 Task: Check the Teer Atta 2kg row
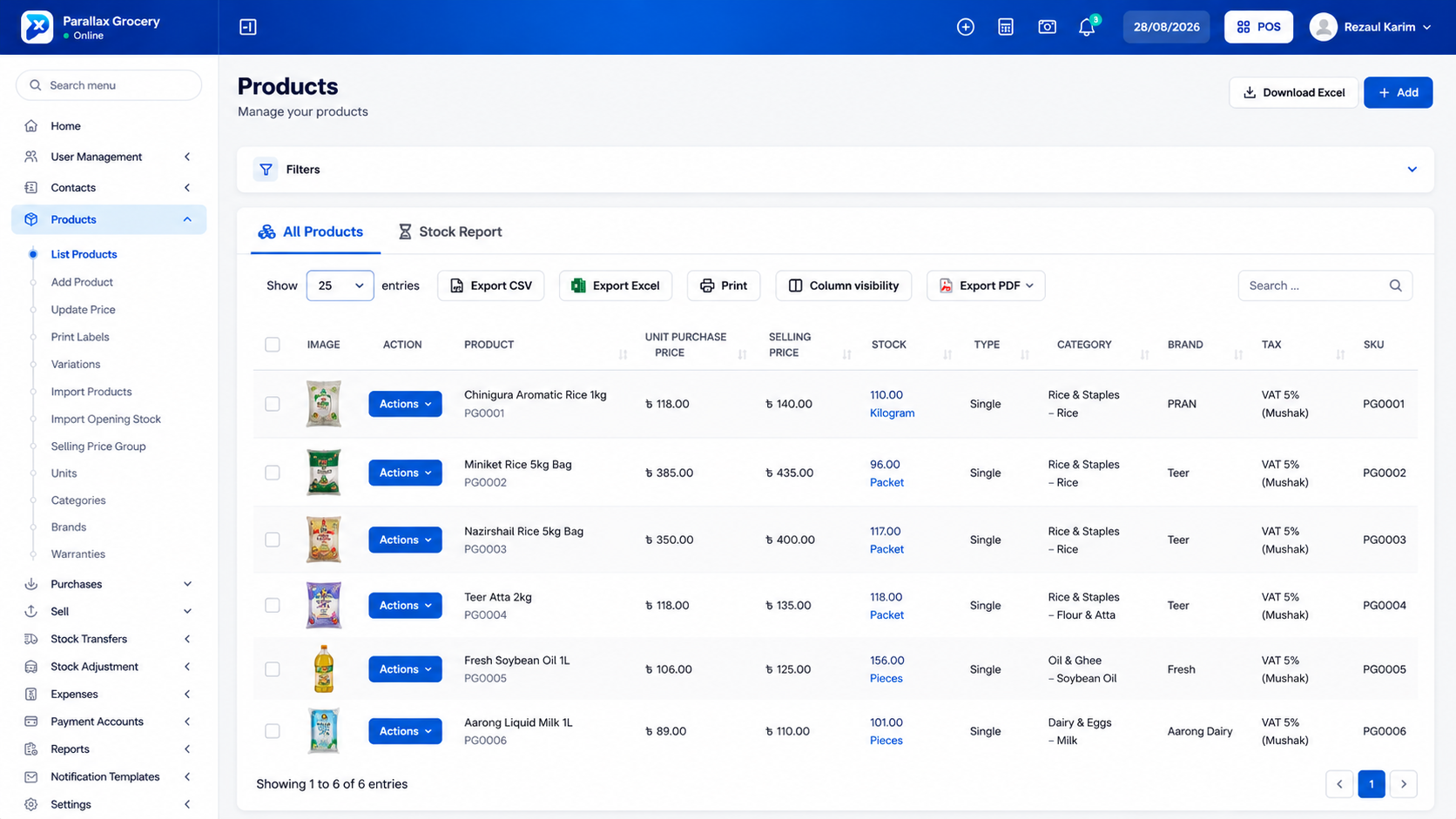273,605
